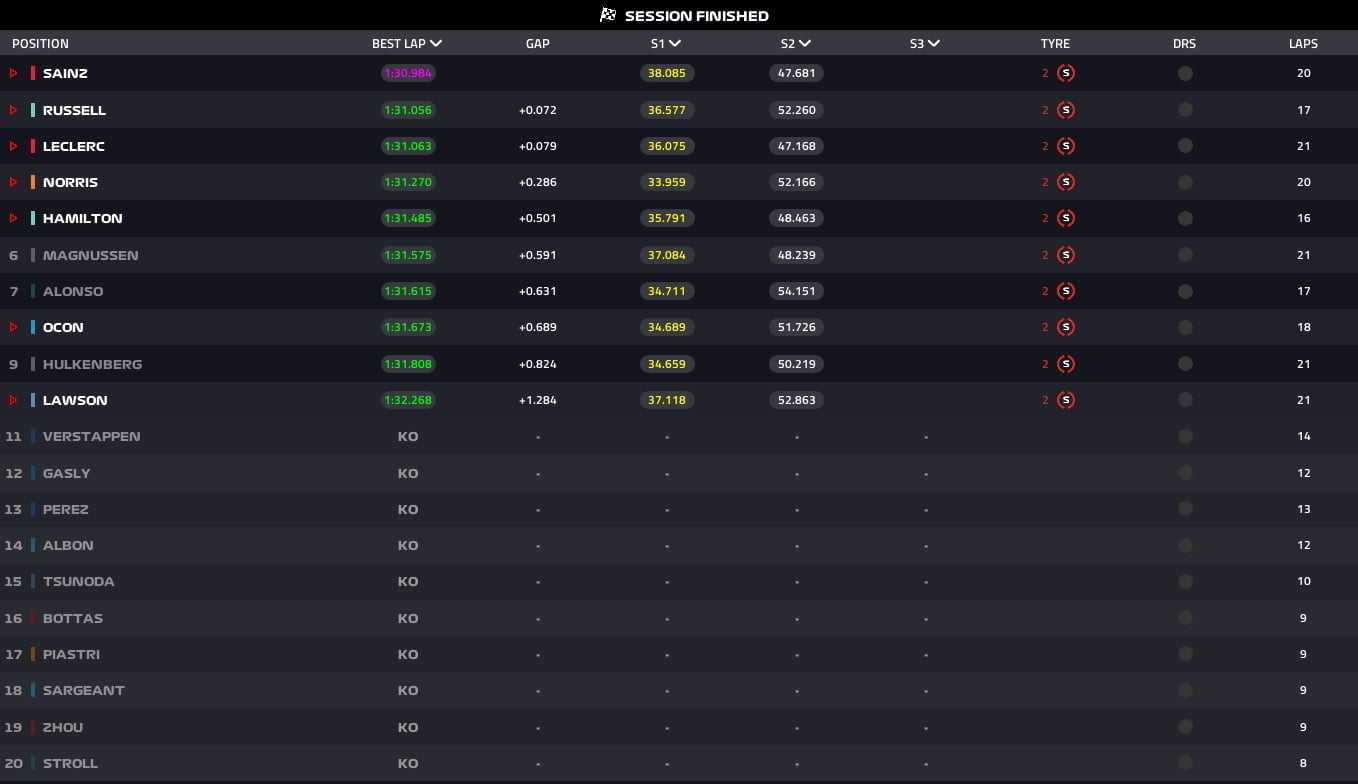Click the LAPS column header
The width and height of the screenshot is (1358, 784).
(1303, 44)
